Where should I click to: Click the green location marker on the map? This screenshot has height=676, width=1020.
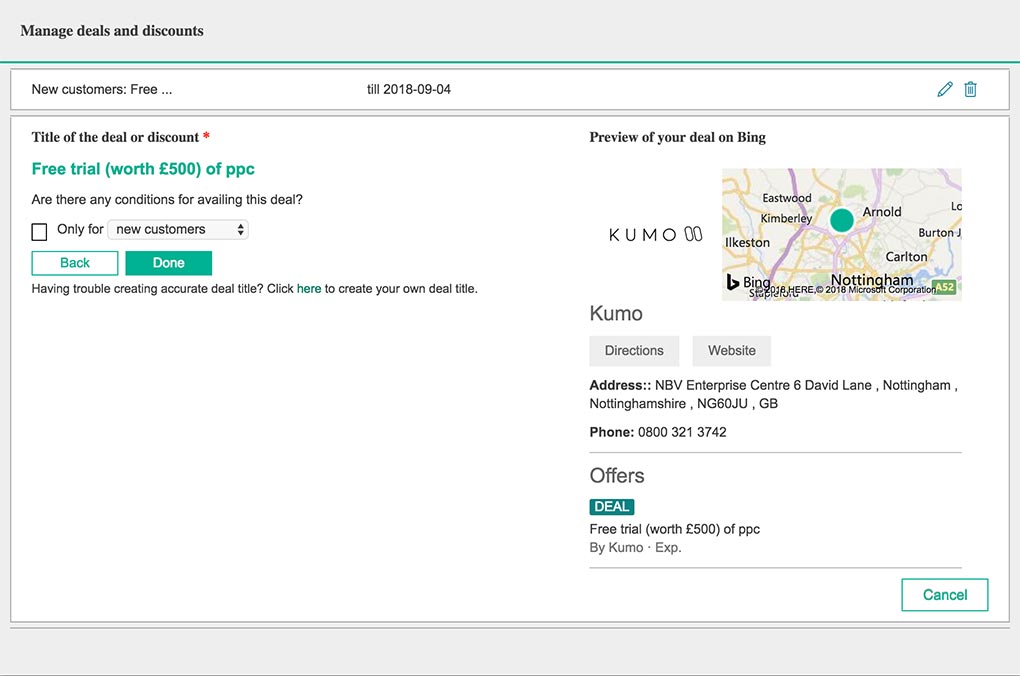click(x=842, y=220)
